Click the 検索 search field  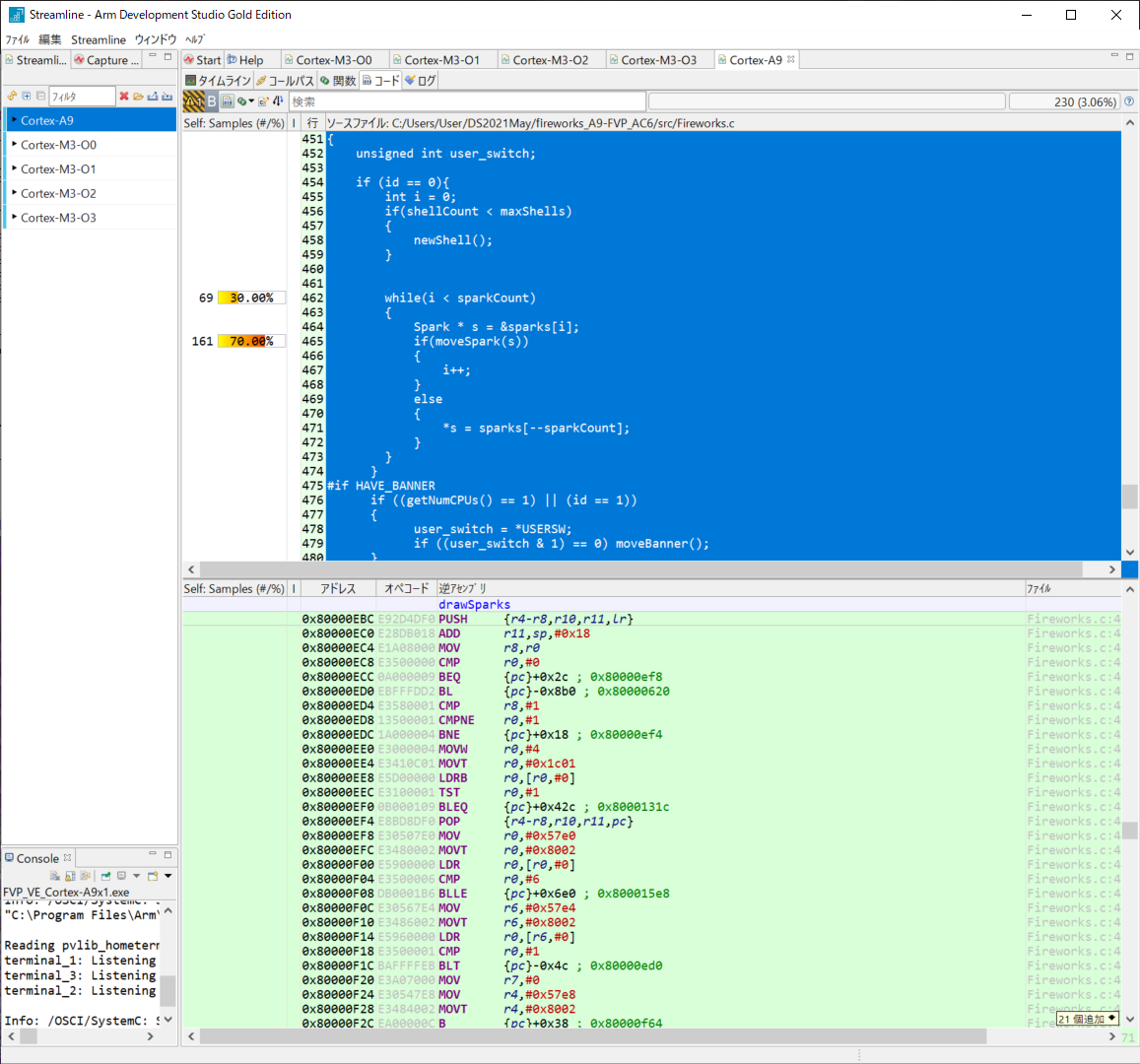(x=467, y=101)
